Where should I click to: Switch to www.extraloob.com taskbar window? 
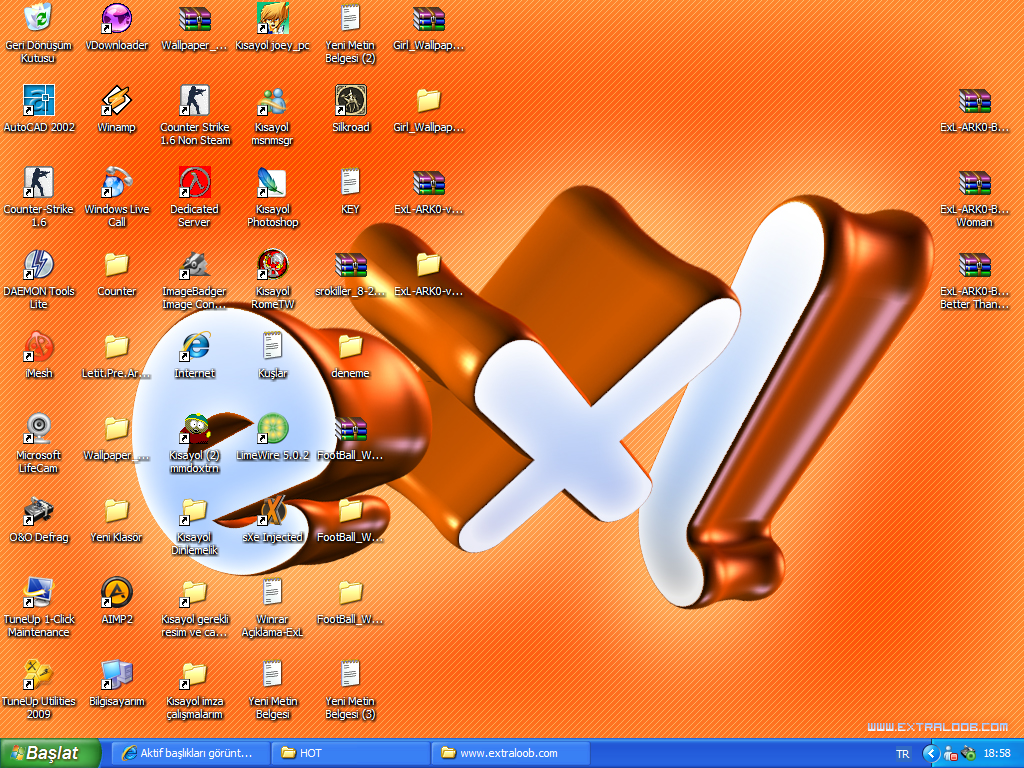pos(511,753)
